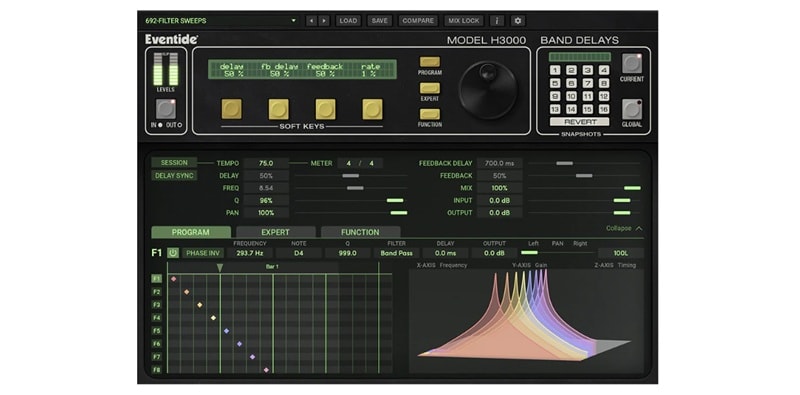Click the X-AXIS Frequency label
The image size is (800, 395).
tap(442, 265)
